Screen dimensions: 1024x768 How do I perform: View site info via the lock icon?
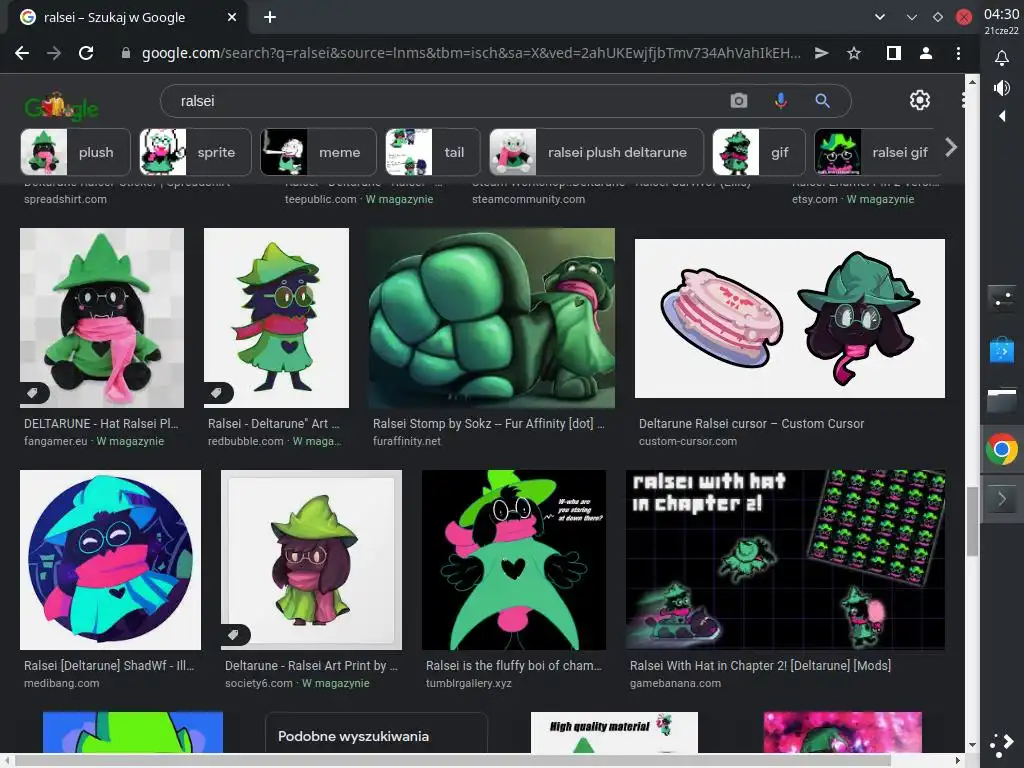pos(126,54)
